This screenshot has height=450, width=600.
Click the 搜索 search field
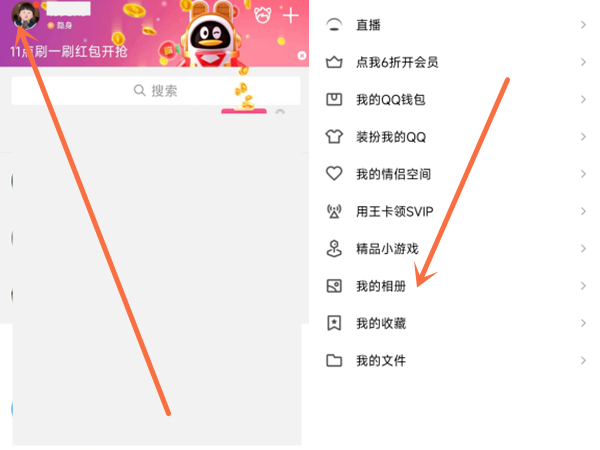tap(156, 91)
